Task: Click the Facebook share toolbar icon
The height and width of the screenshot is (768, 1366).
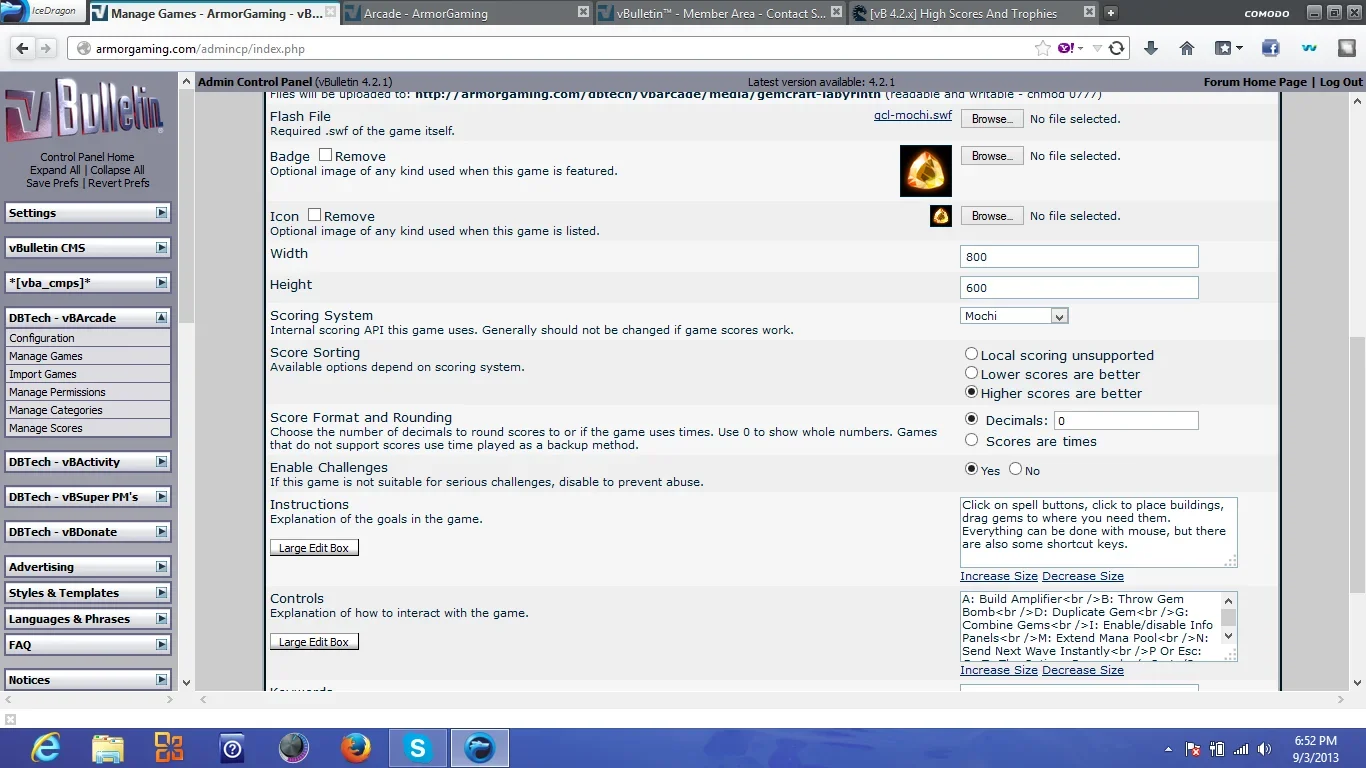Action: pyautogui.click(x=1270, y=48)
